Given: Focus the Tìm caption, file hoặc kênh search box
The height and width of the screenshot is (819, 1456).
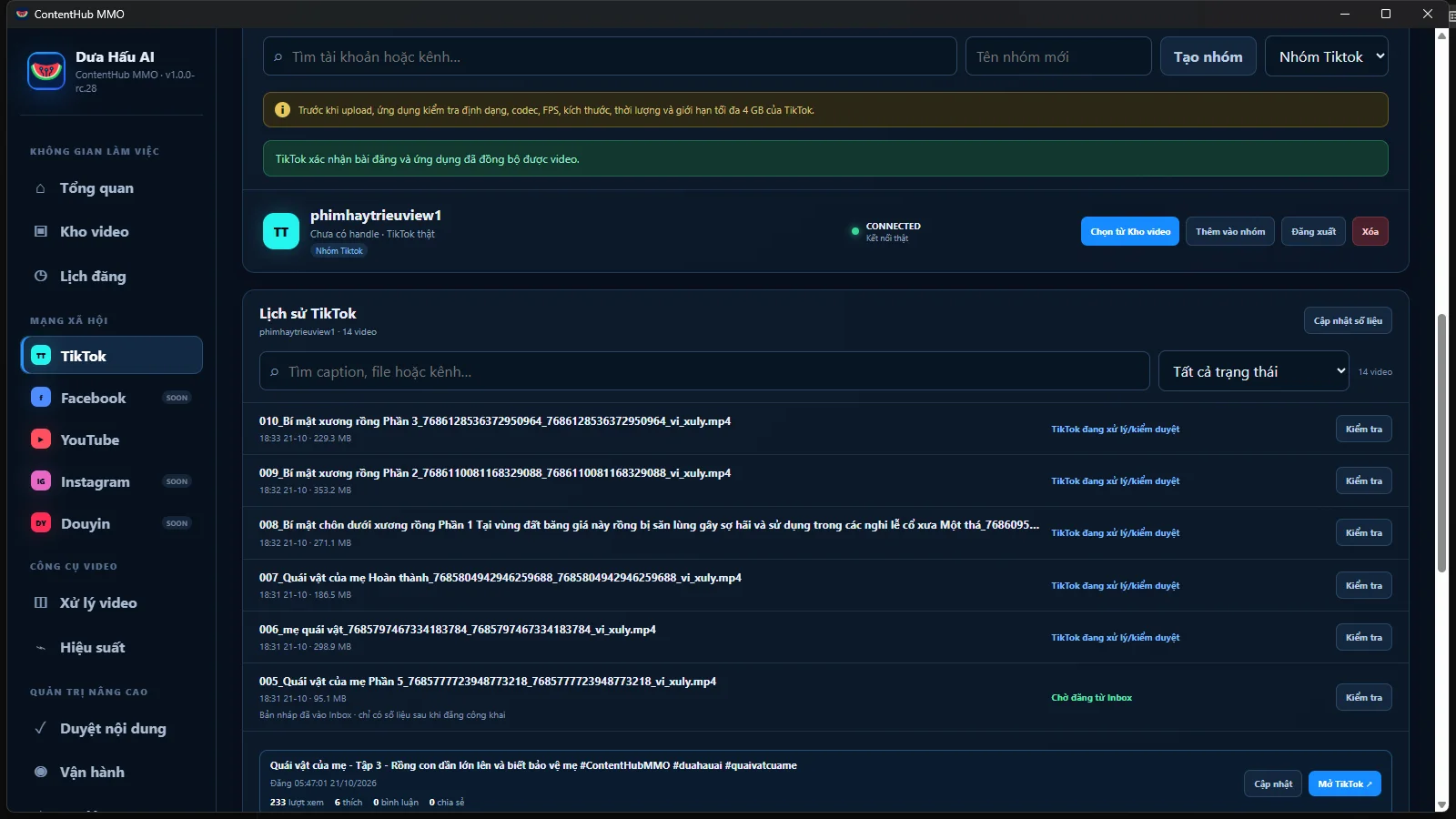Looking at the screenshot, I should tap(704, 371).
